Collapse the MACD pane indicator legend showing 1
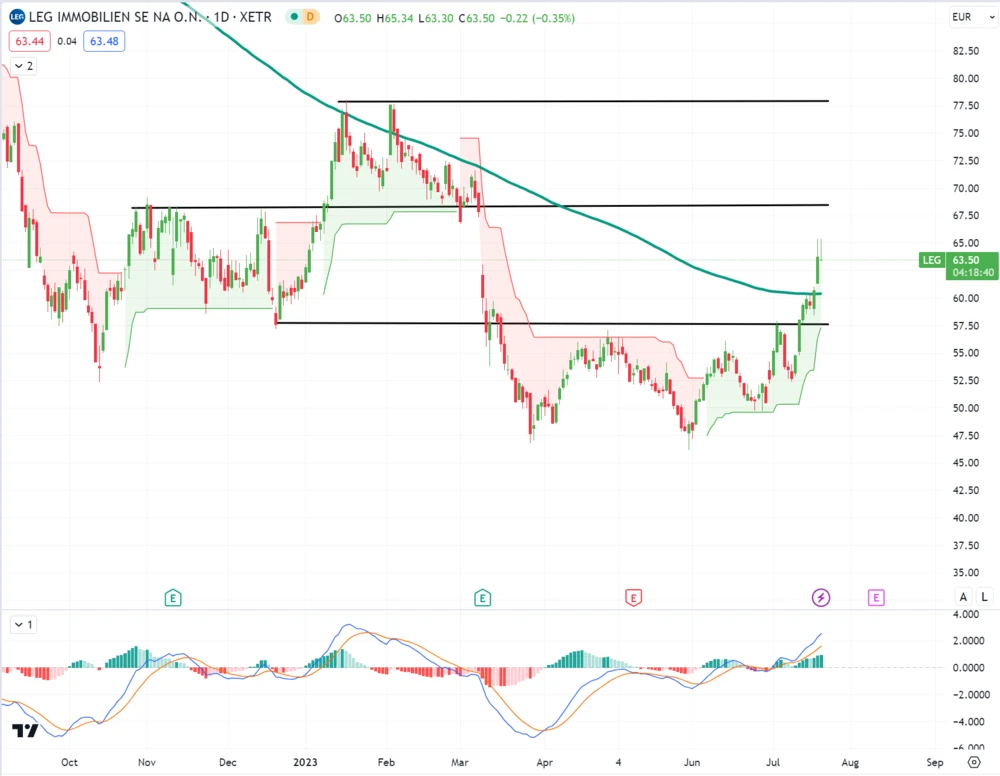Screen dimensions: 1000x776 tap(24, 625)
